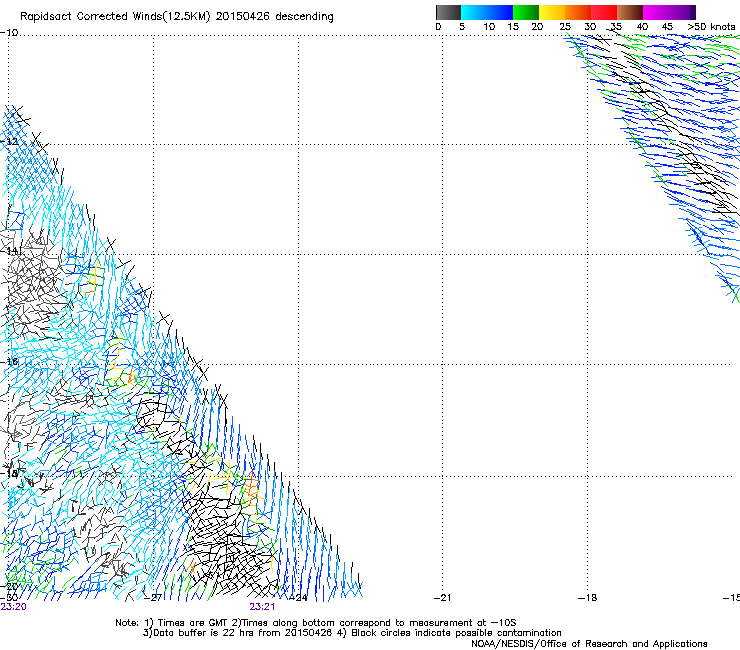Click the '-27' longitude label on bottom axis
This screenshot has width=740, height=650.
coord(153,598)
